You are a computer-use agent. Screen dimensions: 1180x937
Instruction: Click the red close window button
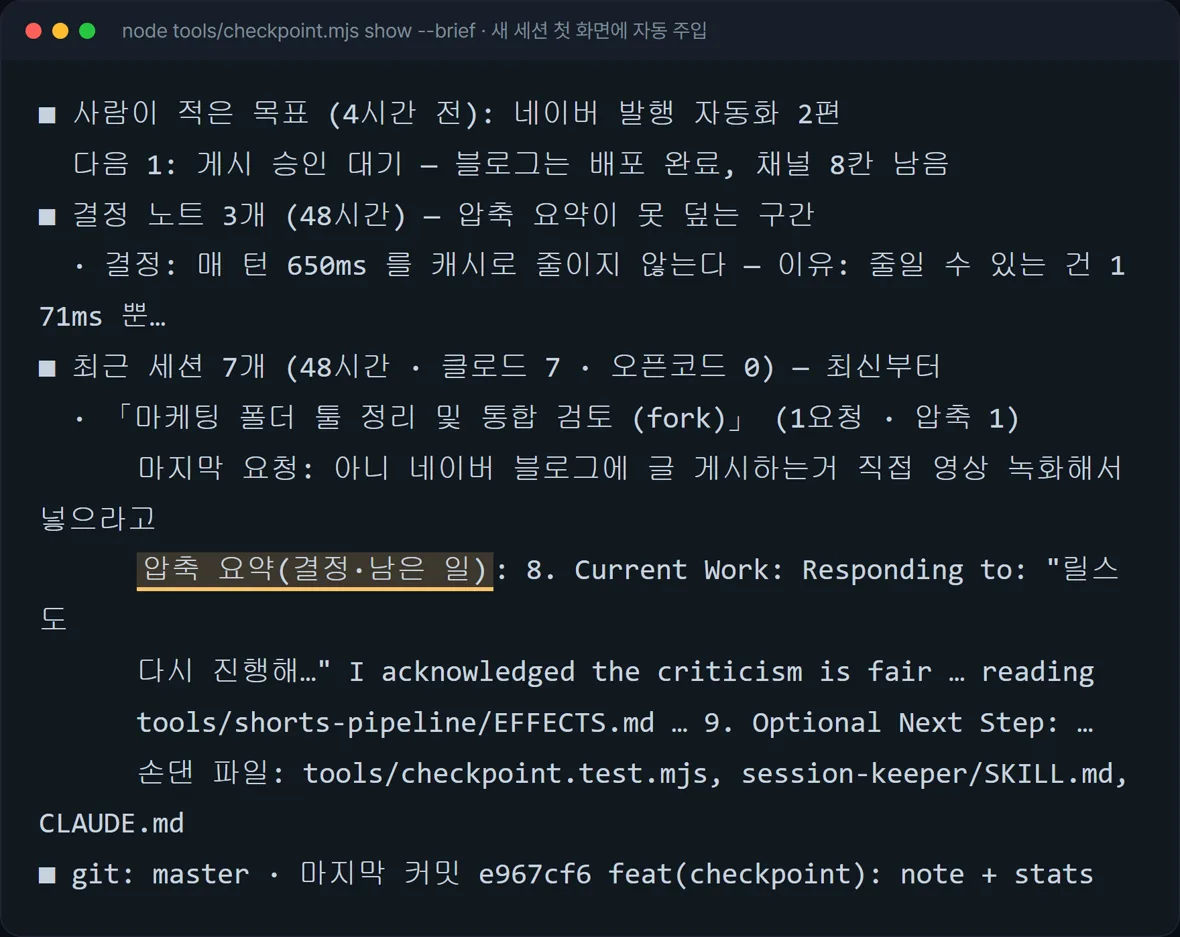coord(33,31)
